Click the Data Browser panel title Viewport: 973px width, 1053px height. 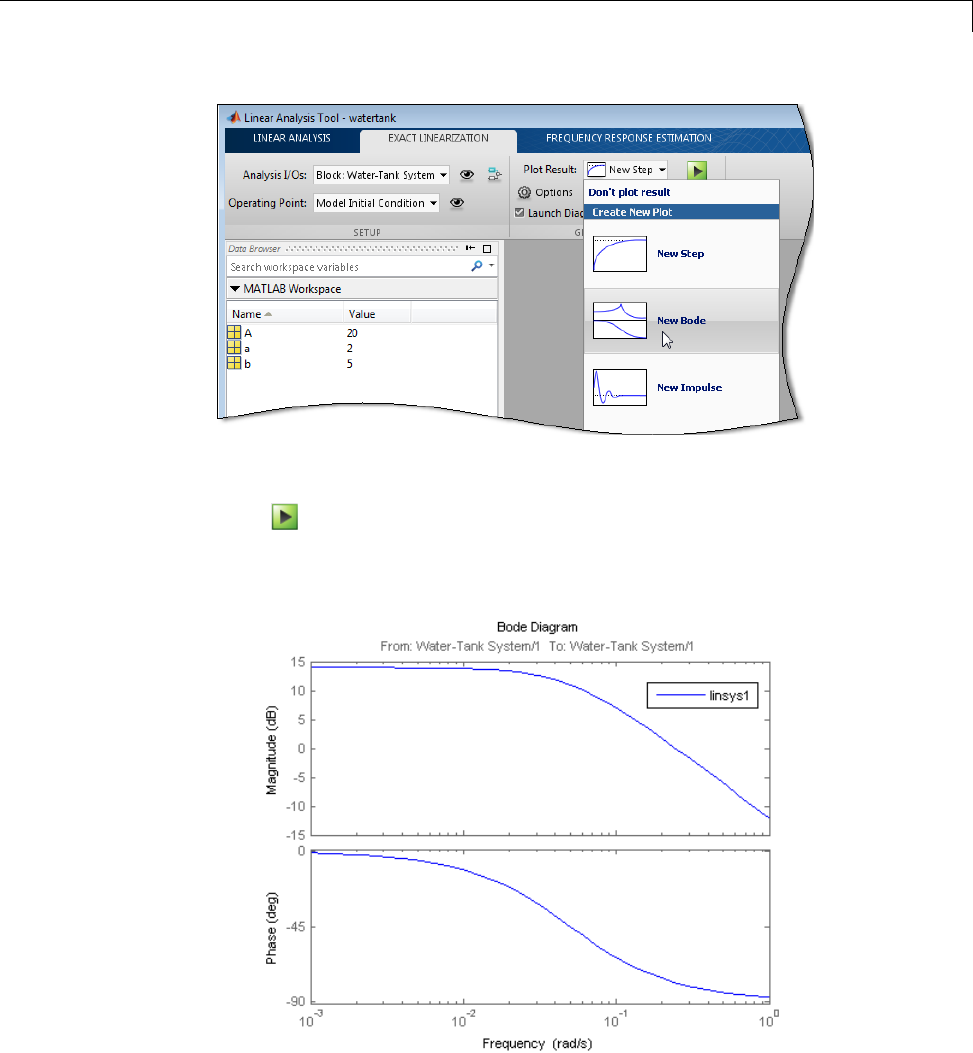254,248
